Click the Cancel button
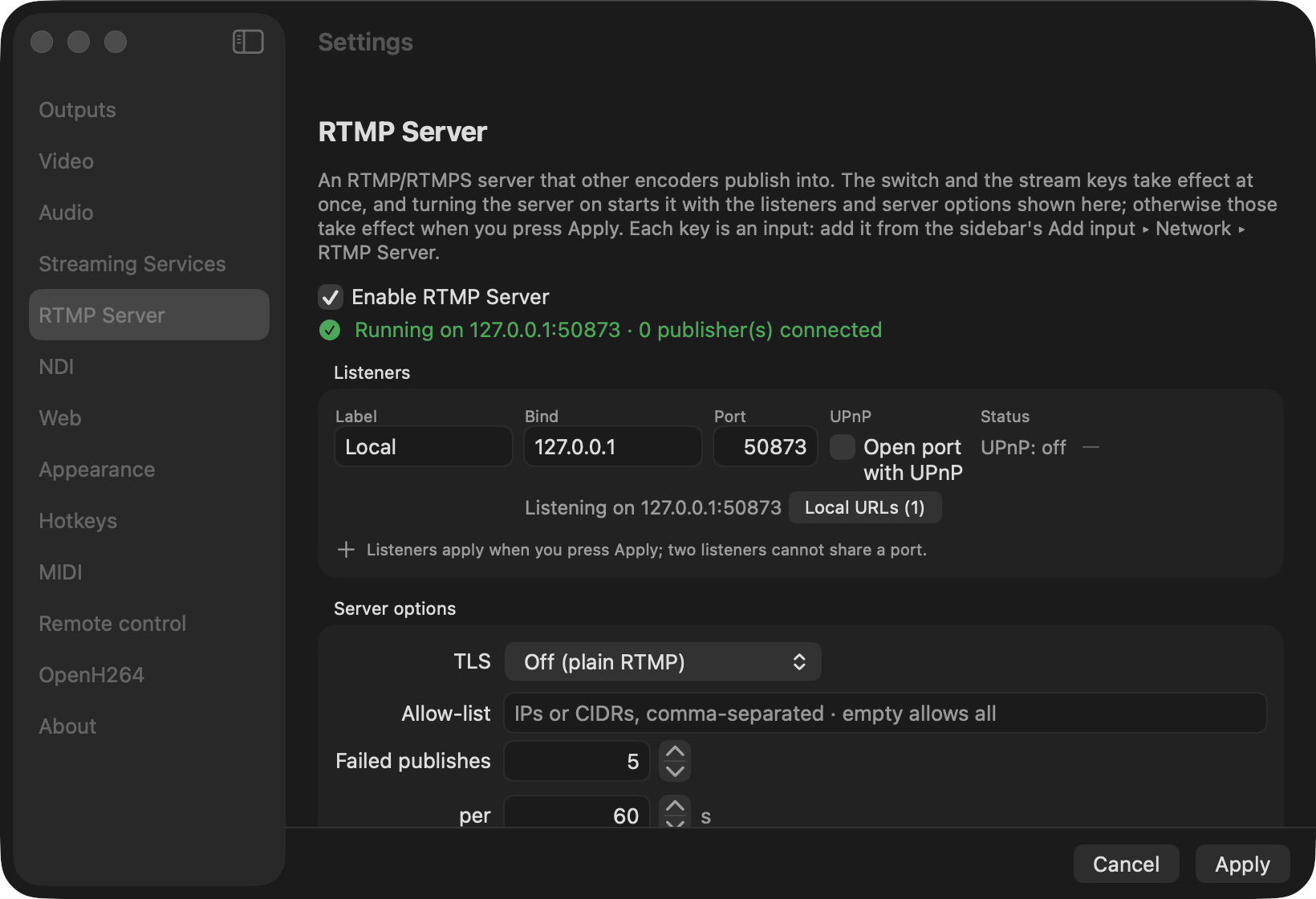This screenshot has height=899, width=1316. pyautogui.click(x=1126, y=864)
